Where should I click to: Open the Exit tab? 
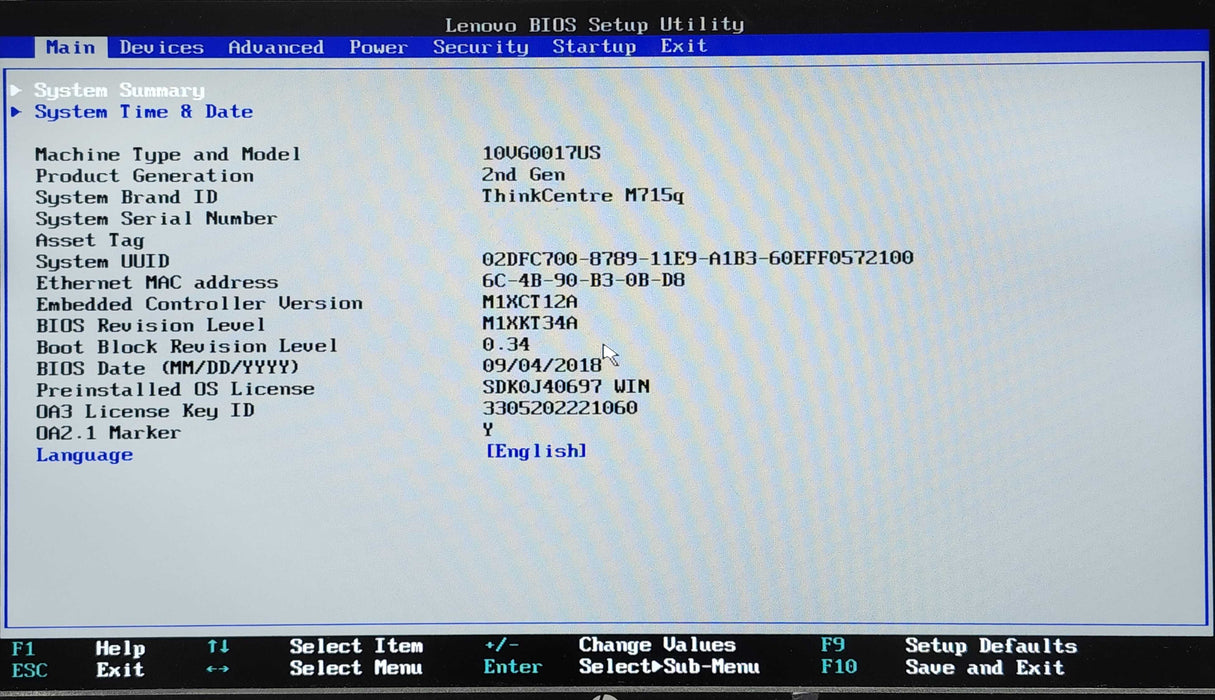pyautogui.click(x=684, y=46)
